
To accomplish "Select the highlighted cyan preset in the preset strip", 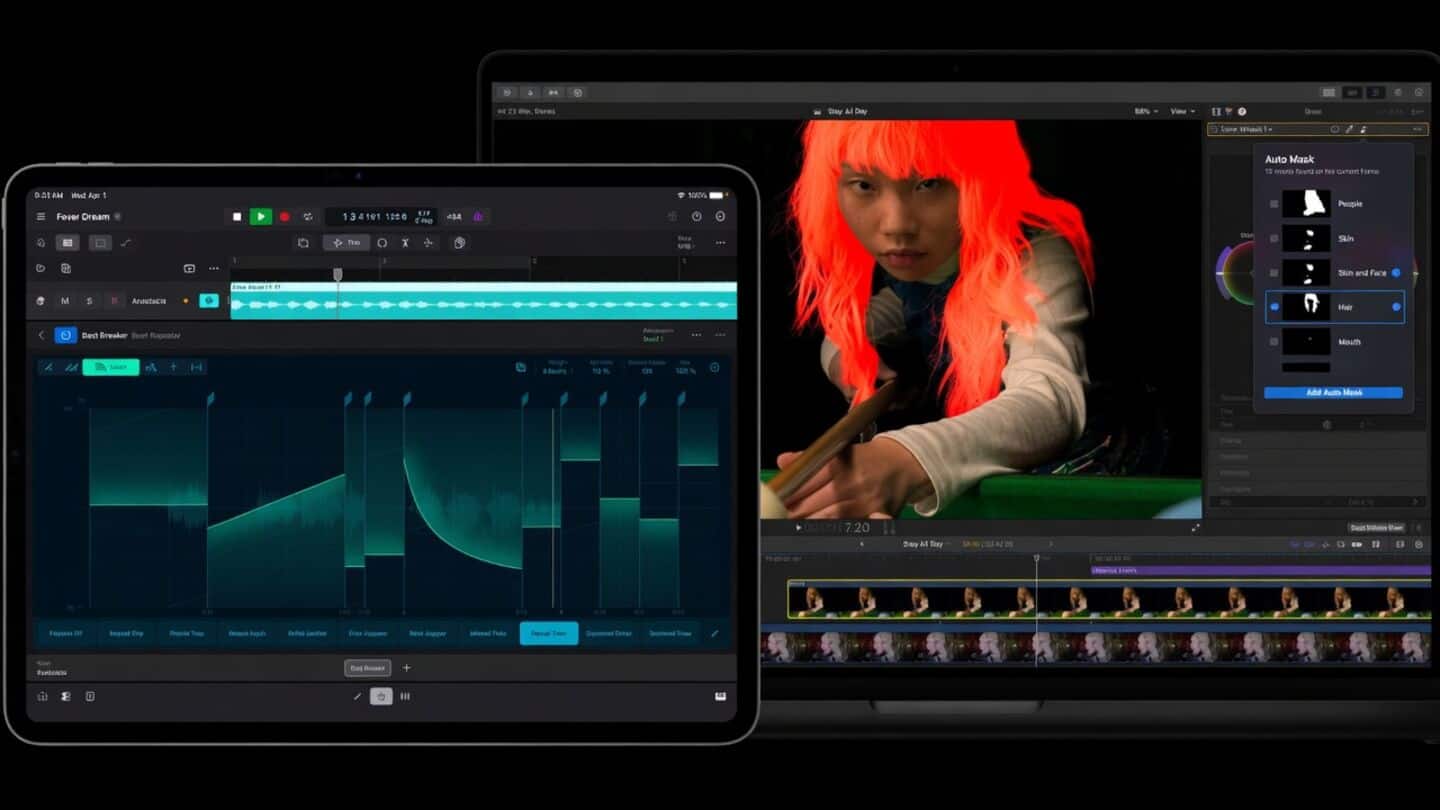I will (549, 633).
